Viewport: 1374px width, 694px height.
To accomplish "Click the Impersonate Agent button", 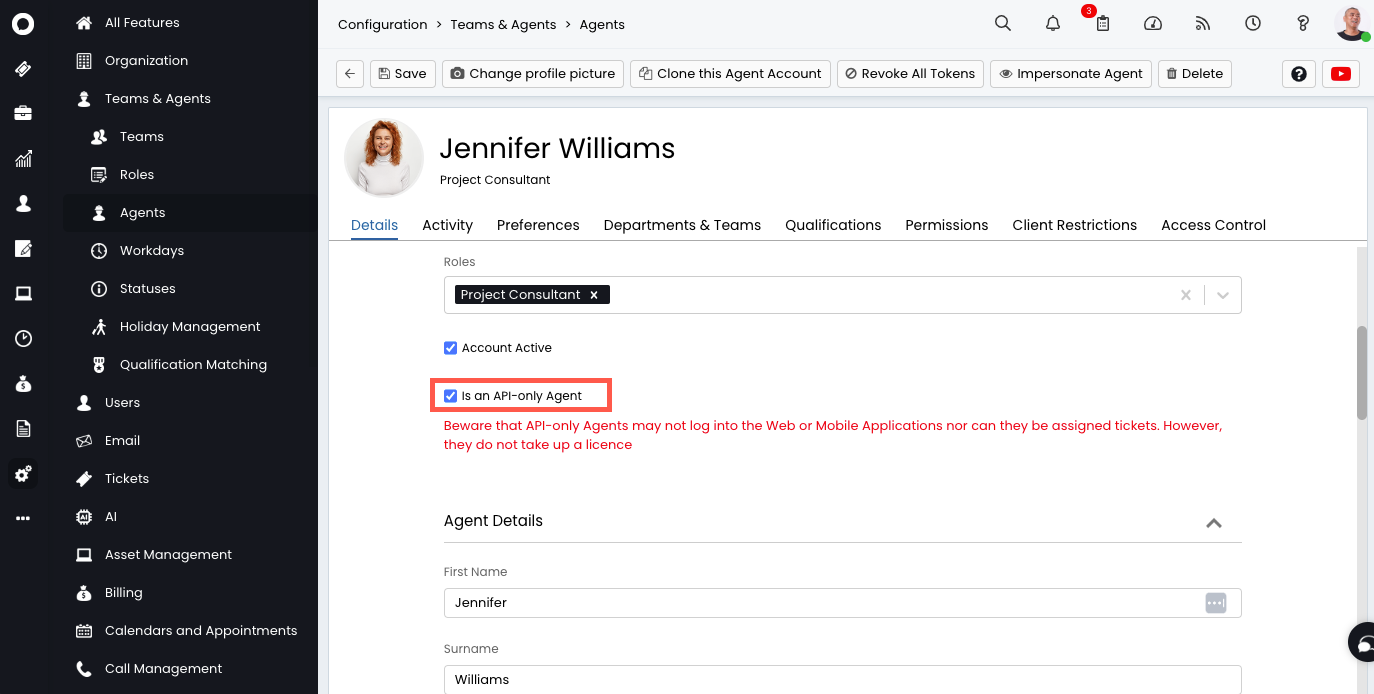I will pyautogui.click(x=1070, y=73).
